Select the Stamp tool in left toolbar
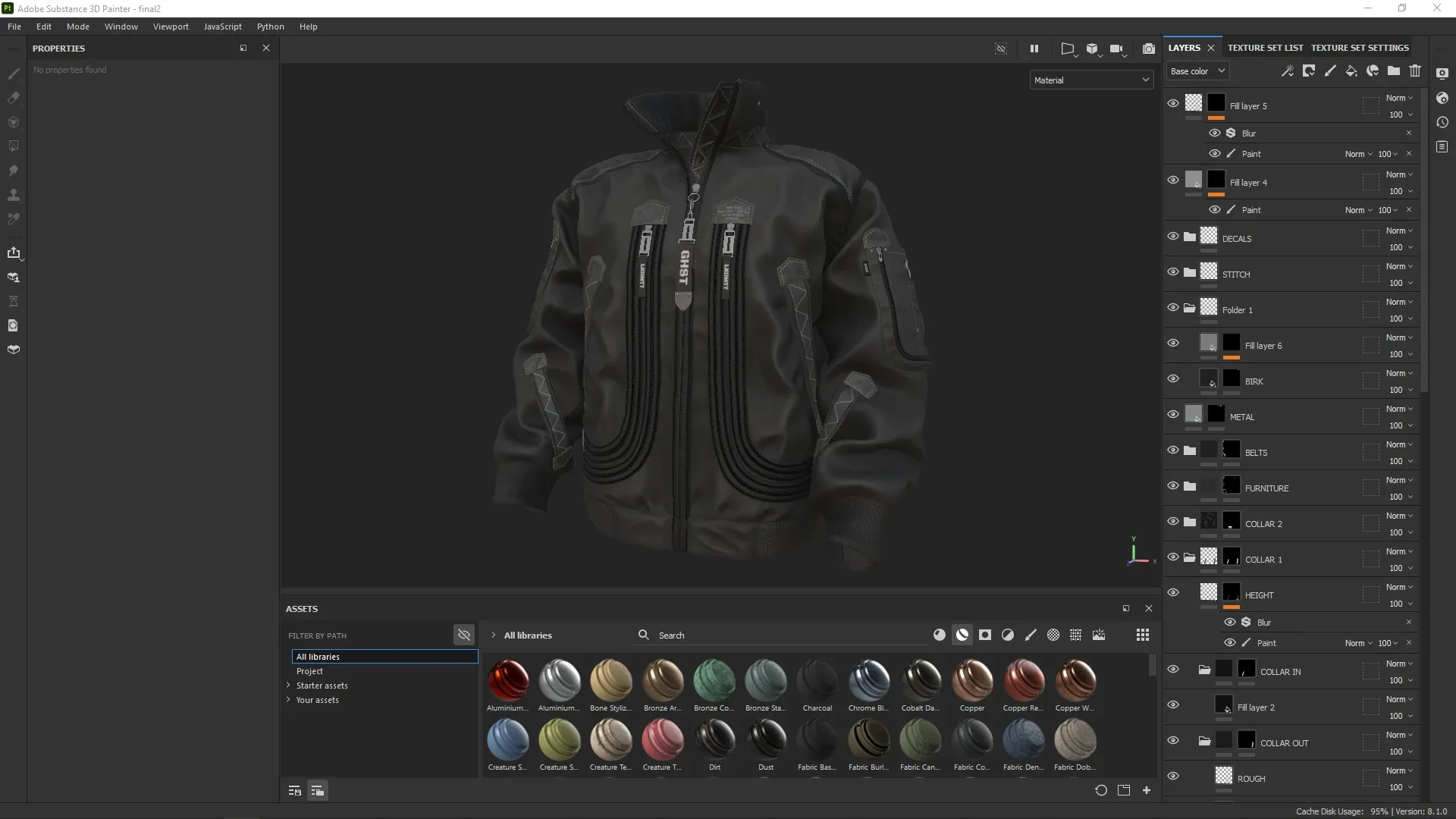Image resolution: width=1456 pixels, height=819 pixels. click(x=13, y=195)
